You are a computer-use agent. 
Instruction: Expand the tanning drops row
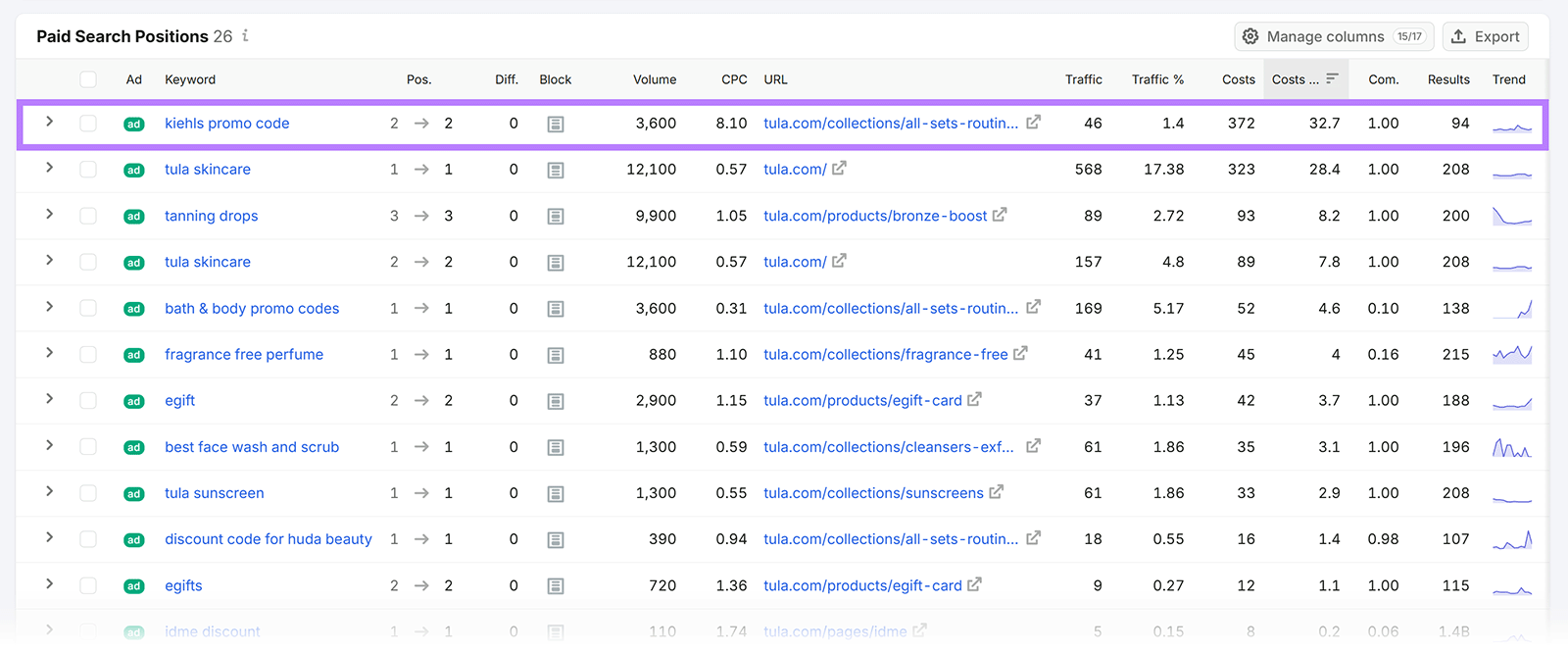(49, 214)
